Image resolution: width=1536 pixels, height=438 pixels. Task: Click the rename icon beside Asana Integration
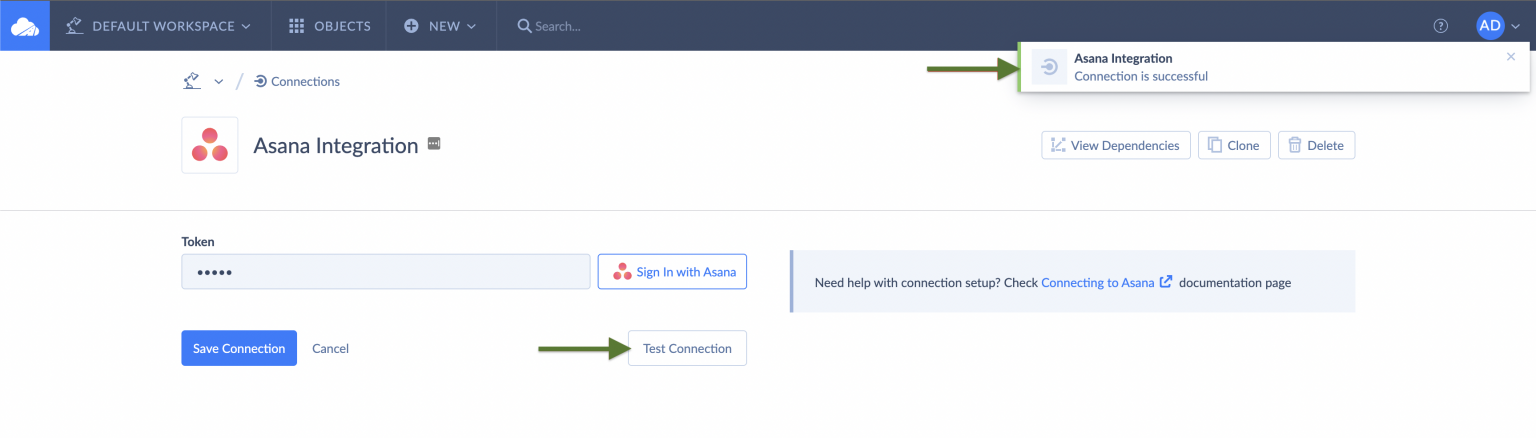tap(434, 144)
